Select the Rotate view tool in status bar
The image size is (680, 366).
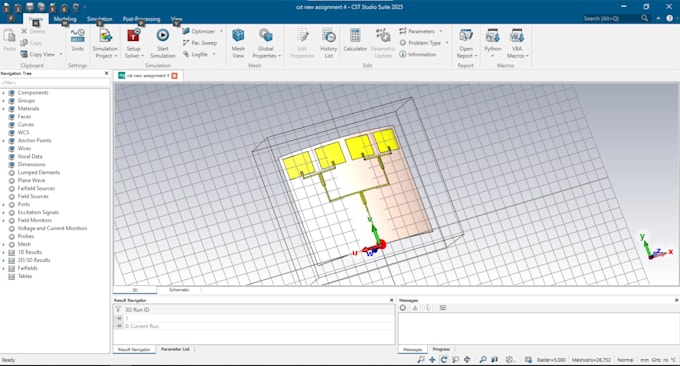[444, 359]
